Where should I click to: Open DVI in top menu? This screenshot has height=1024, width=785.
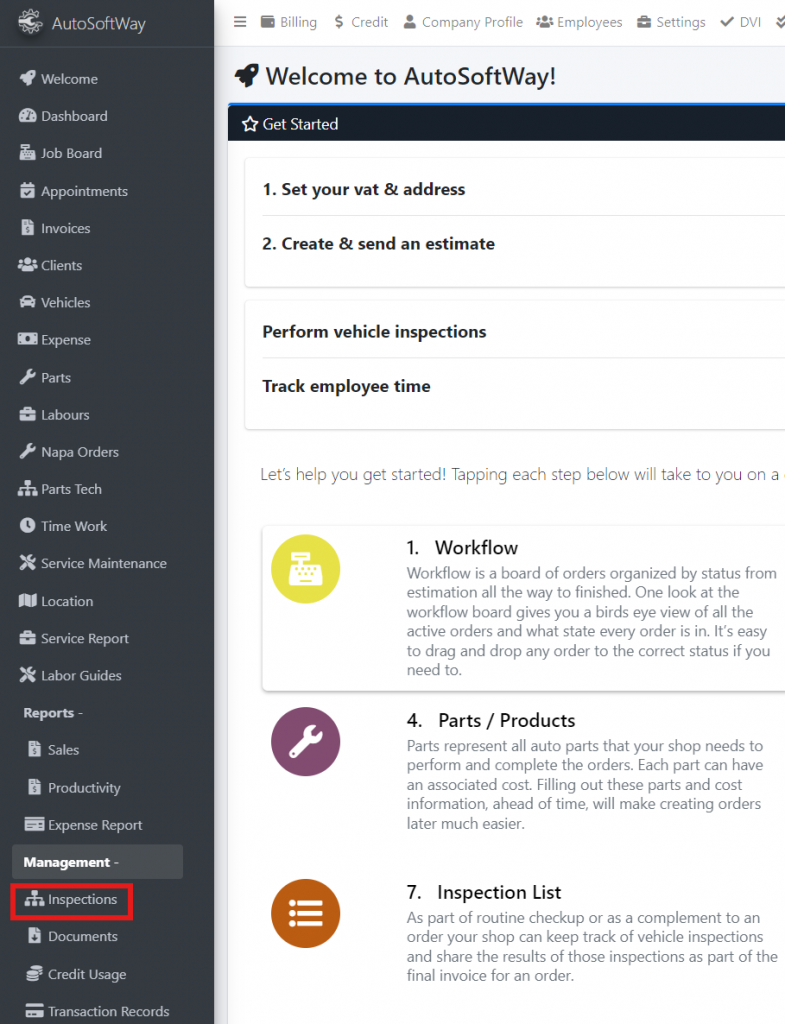click(741, 22)
